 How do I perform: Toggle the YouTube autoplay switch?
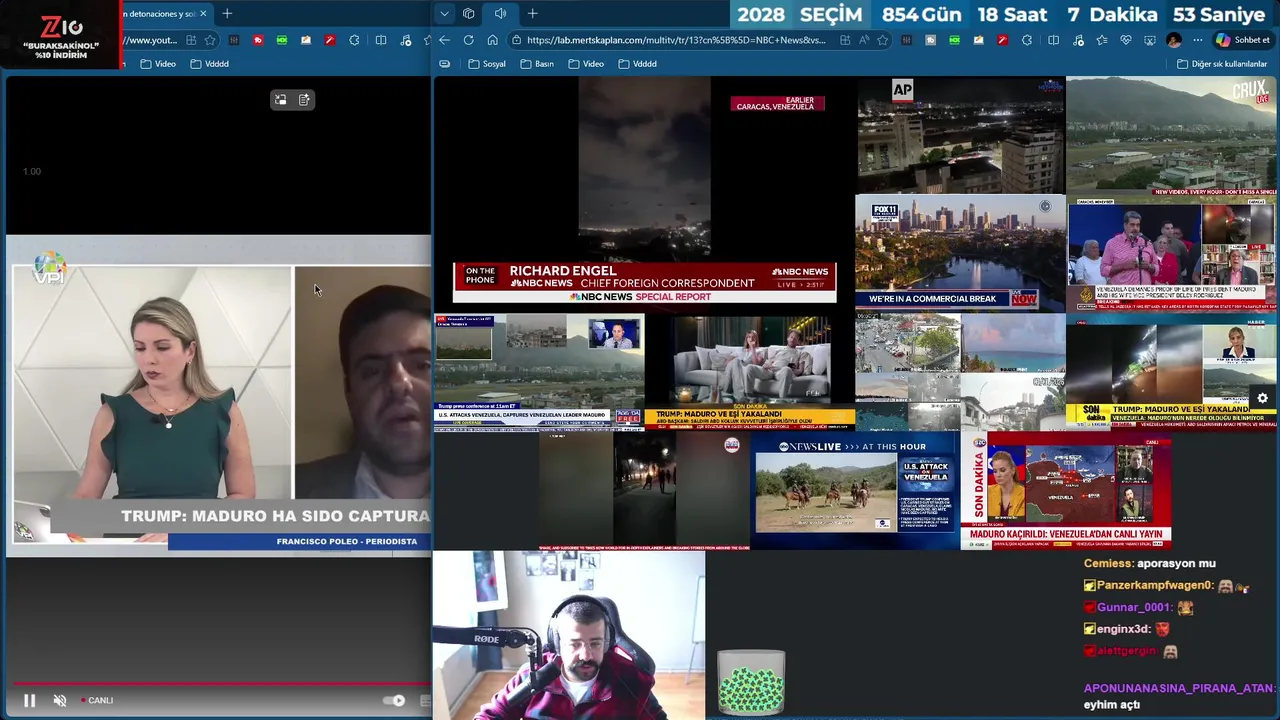(395, 700)
